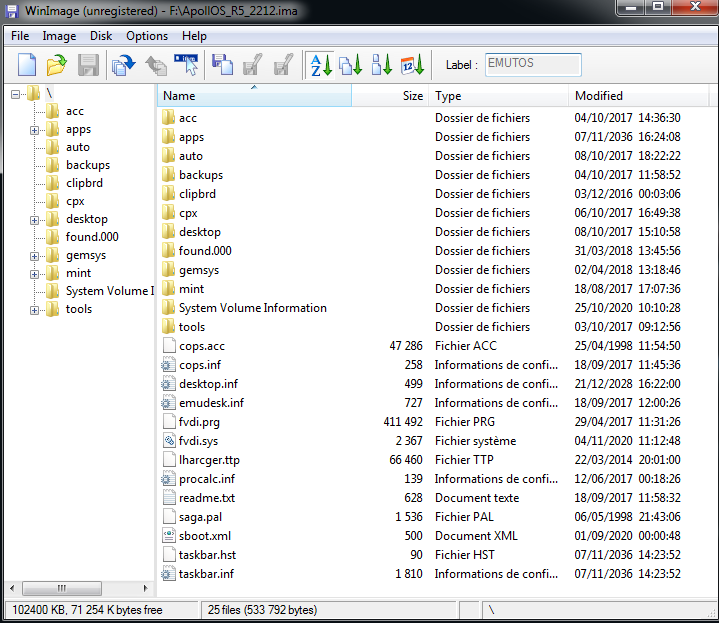Image resolution: width=719 pixels, height=623 pixels.
Task: Sort files by name with A-Z icon
Action: pos(321,65)
